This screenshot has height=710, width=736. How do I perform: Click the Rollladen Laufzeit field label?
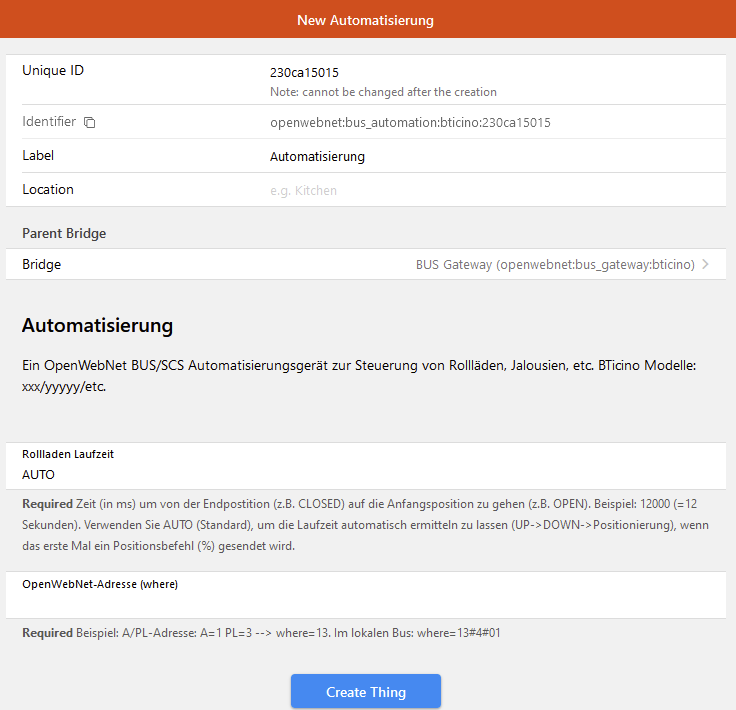tap(68, 454)
